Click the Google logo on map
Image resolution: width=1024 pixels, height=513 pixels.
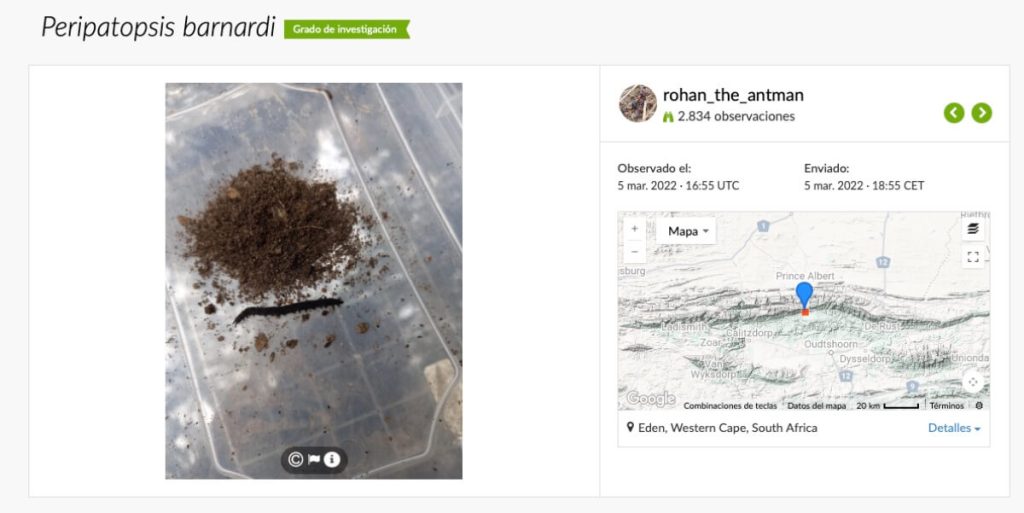650,399
